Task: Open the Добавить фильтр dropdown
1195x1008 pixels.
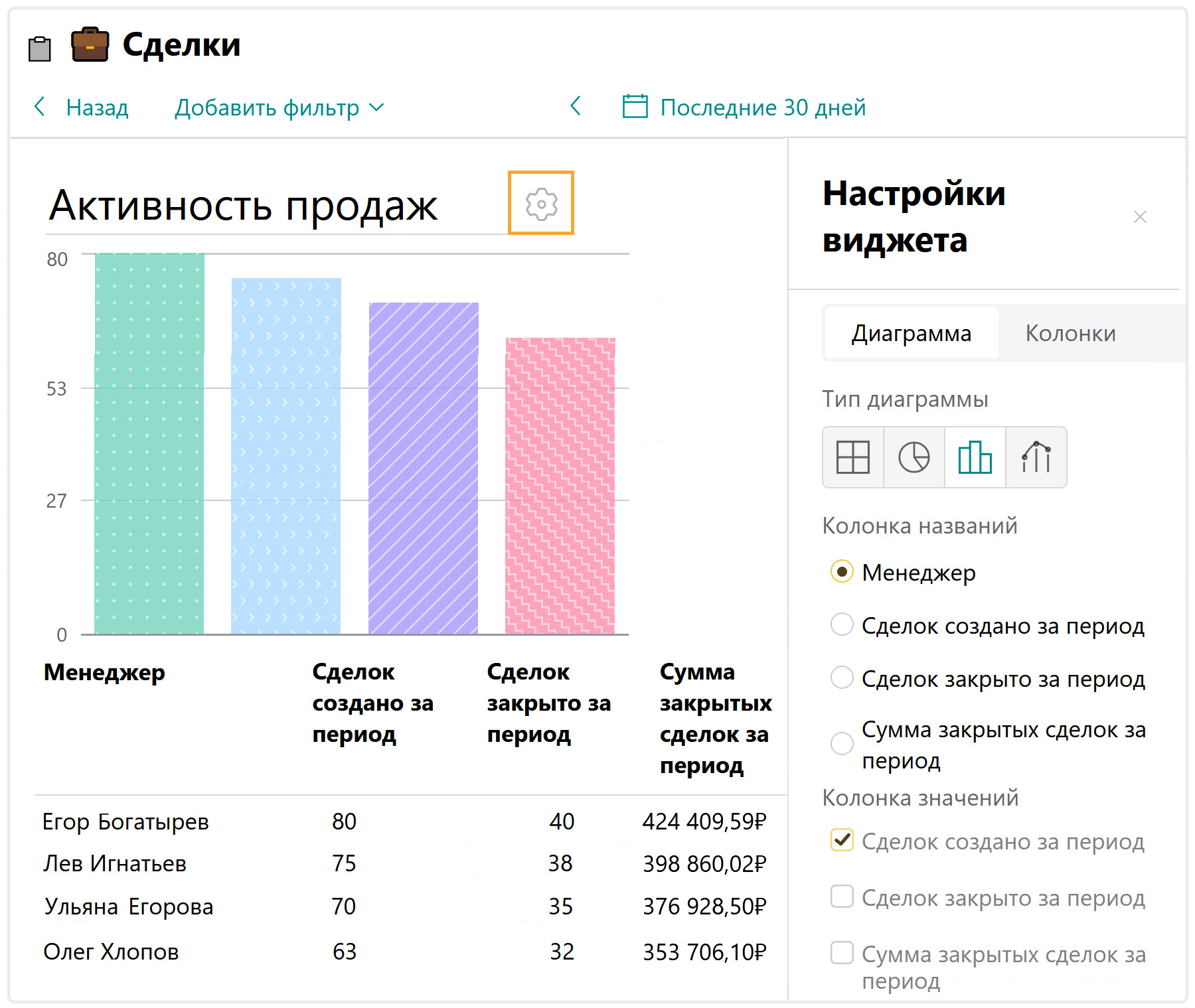Action: (x=279, y=108)
